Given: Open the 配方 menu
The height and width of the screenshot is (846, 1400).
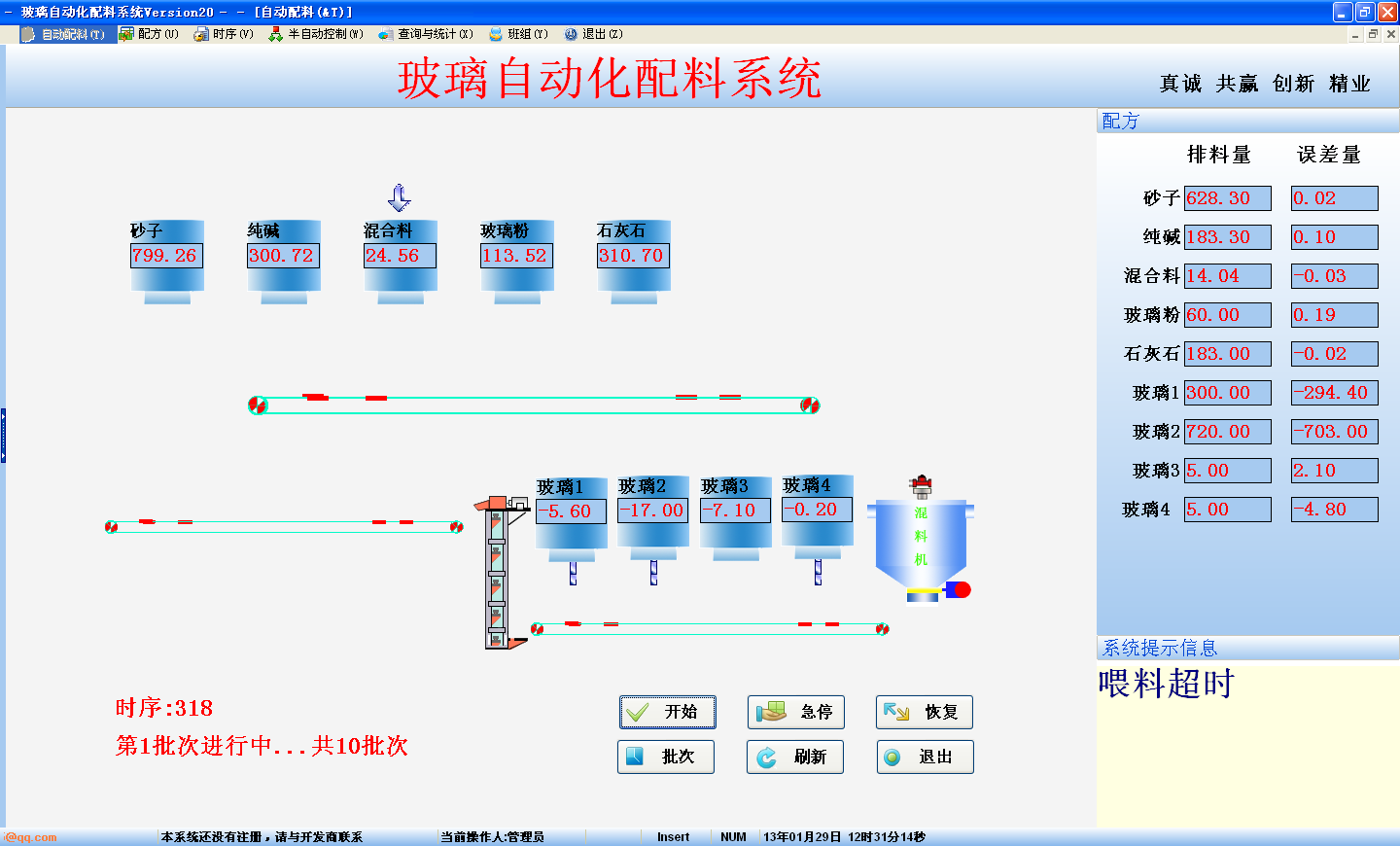Looking at the screenshot, I should [149, 34].
